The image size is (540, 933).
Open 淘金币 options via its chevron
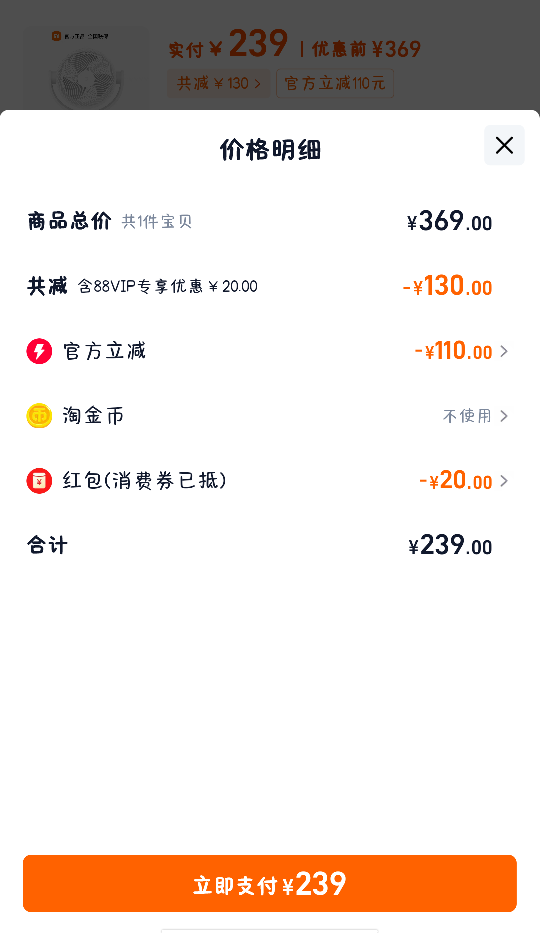504,416
